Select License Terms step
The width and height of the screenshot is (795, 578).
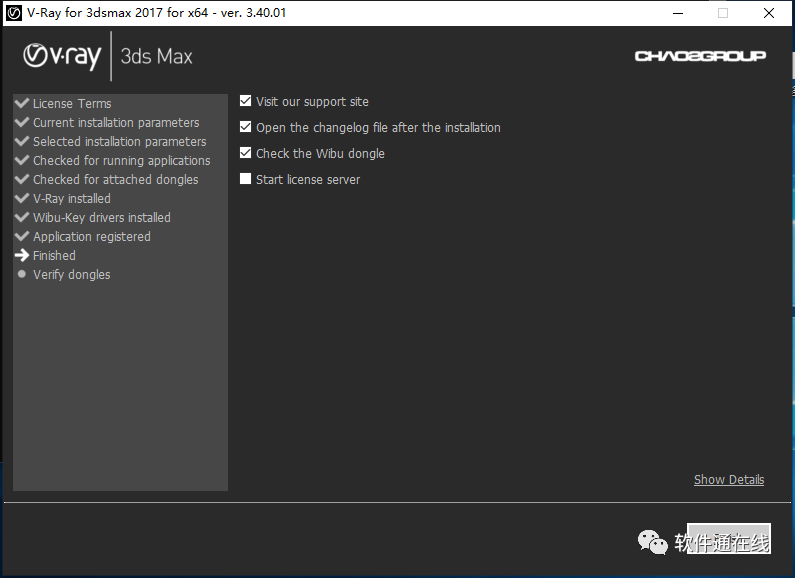(72, 103)
